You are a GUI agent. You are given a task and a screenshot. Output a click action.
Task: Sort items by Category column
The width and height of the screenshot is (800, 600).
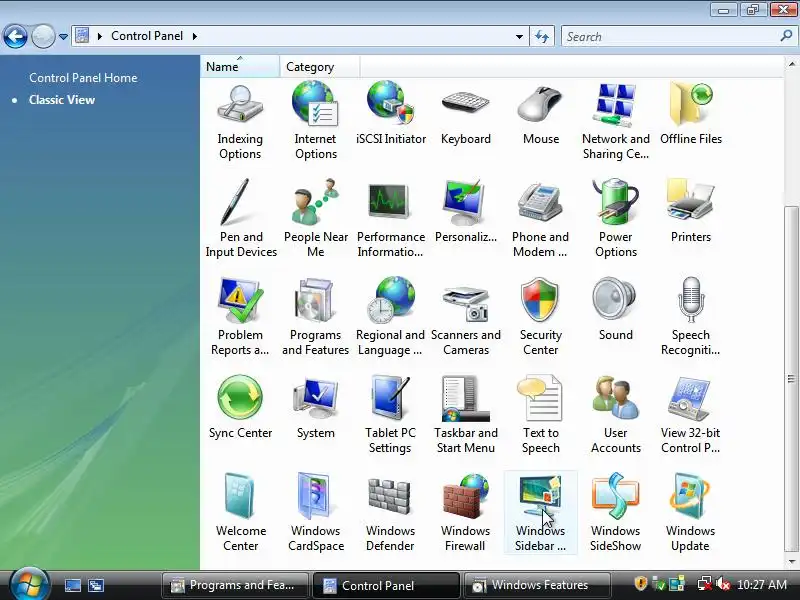click(x=319, y=67)
